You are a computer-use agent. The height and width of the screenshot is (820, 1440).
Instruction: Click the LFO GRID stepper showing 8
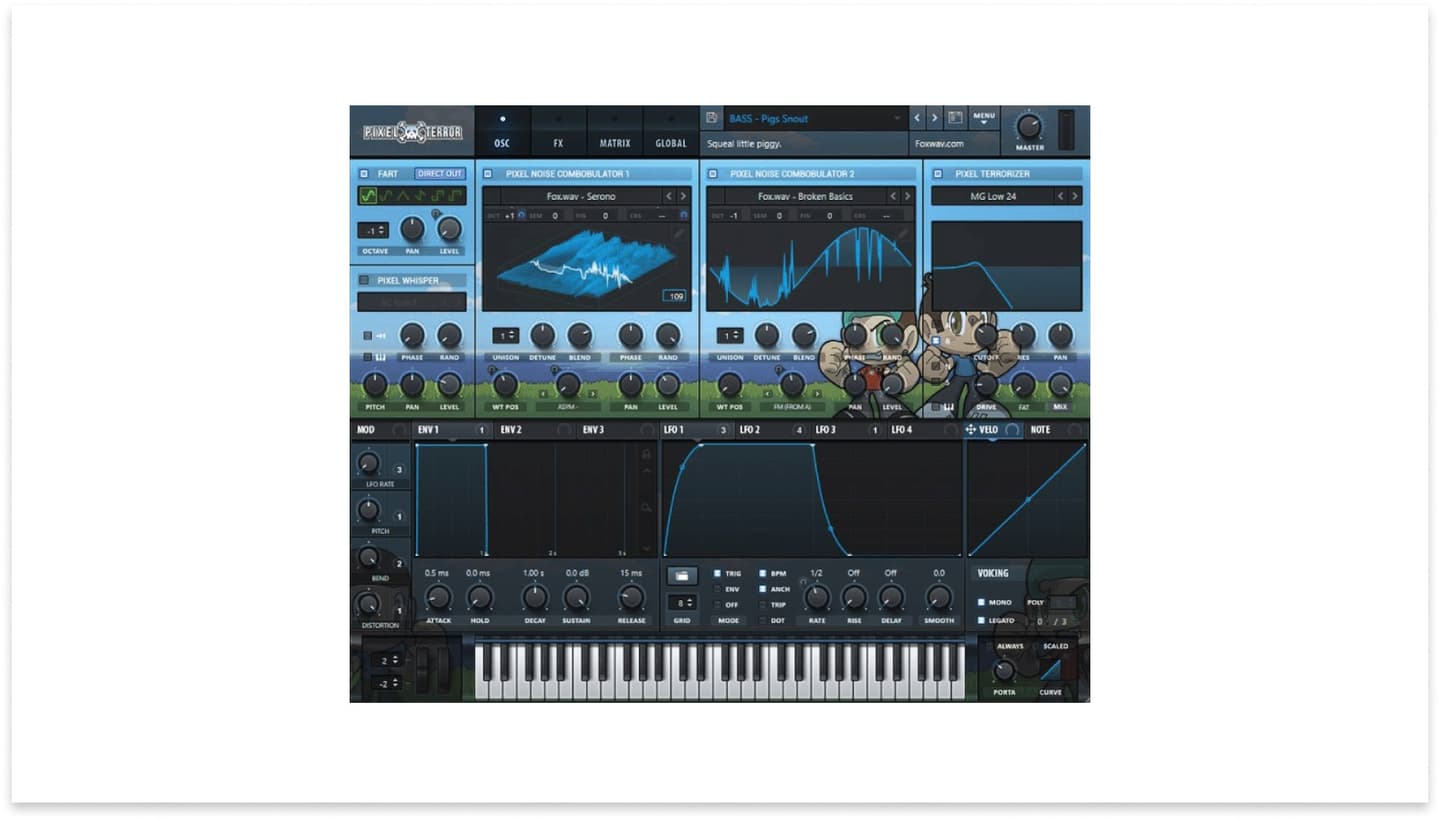[x=682, y=603]
